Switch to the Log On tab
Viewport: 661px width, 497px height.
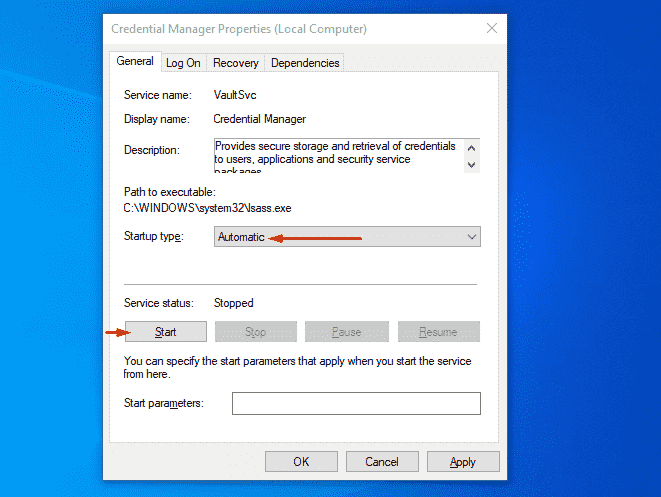183,63
